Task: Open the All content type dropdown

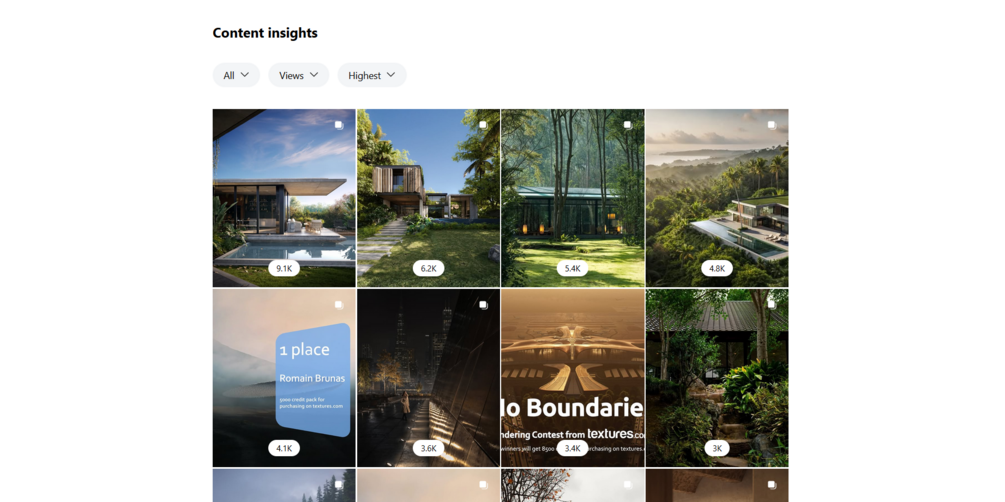Action: 236,75
